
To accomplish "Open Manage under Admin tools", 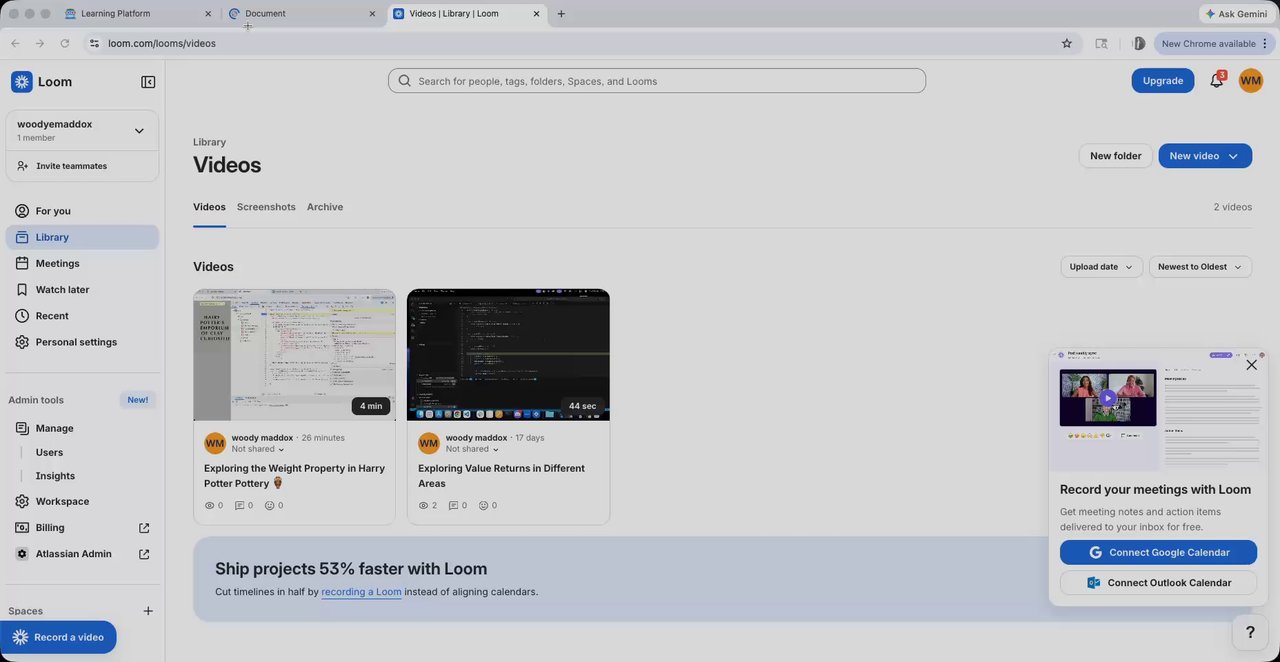I will pos(82,428).
